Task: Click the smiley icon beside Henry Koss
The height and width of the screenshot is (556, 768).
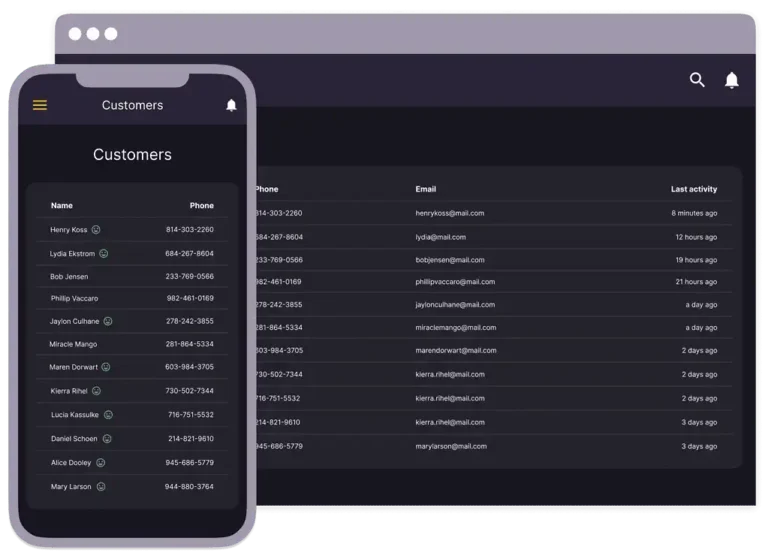Action: coord(96,230)
